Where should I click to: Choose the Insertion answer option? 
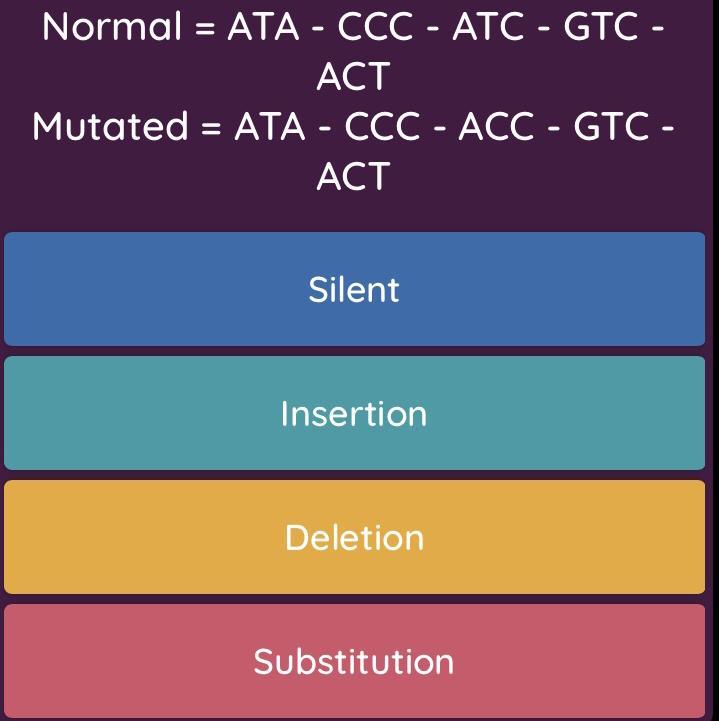click(x=354, y=413)
